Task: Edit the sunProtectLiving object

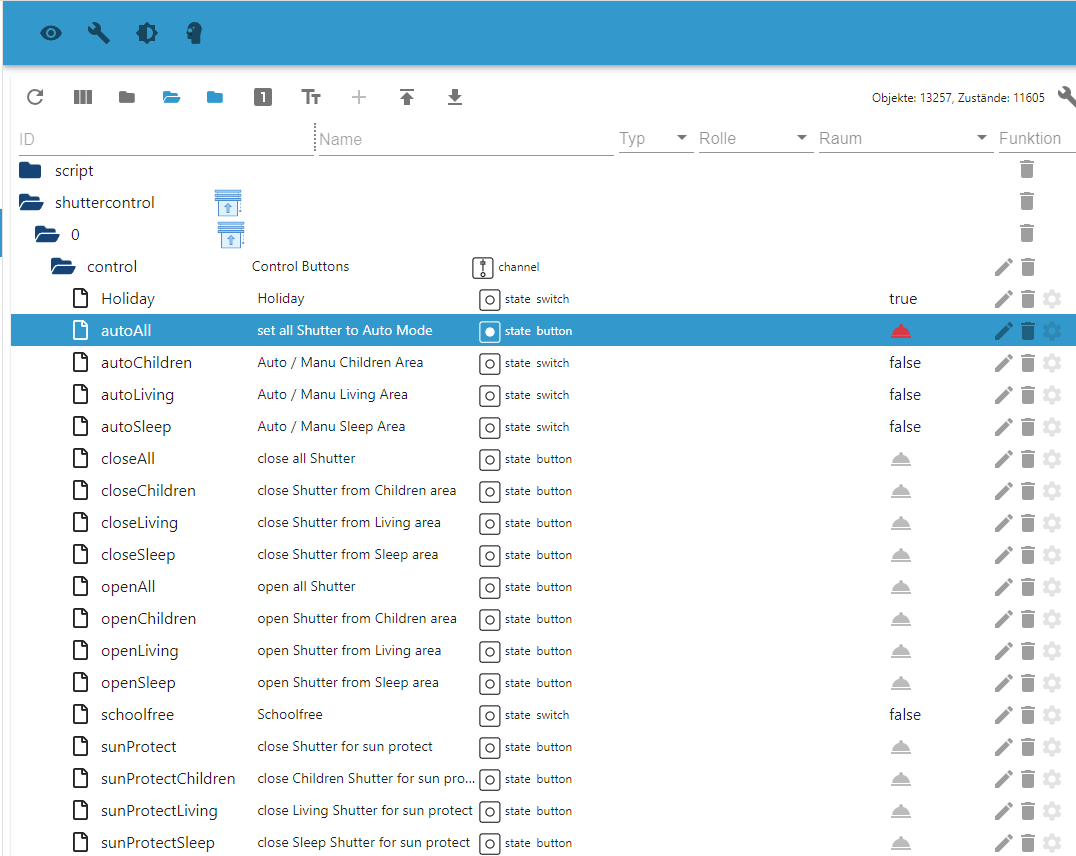Action: (x=1003, y=811)
